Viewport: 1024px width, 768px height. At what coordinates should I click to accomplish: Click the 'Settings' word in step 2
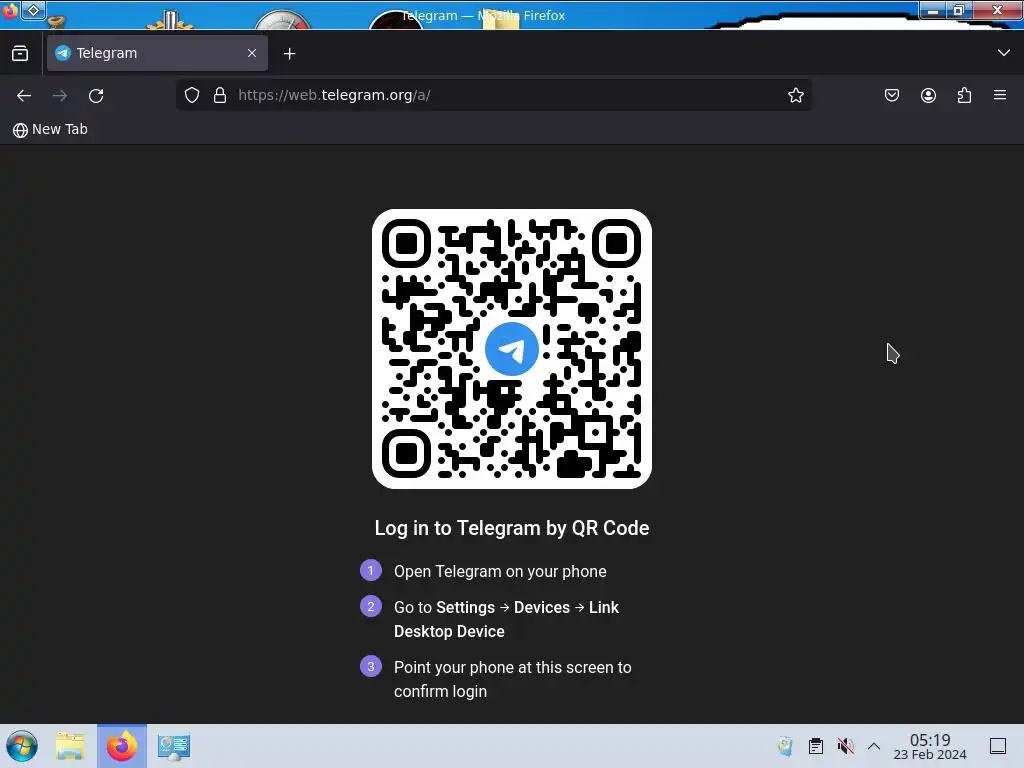pyautogui.click(x=465, y=607)
